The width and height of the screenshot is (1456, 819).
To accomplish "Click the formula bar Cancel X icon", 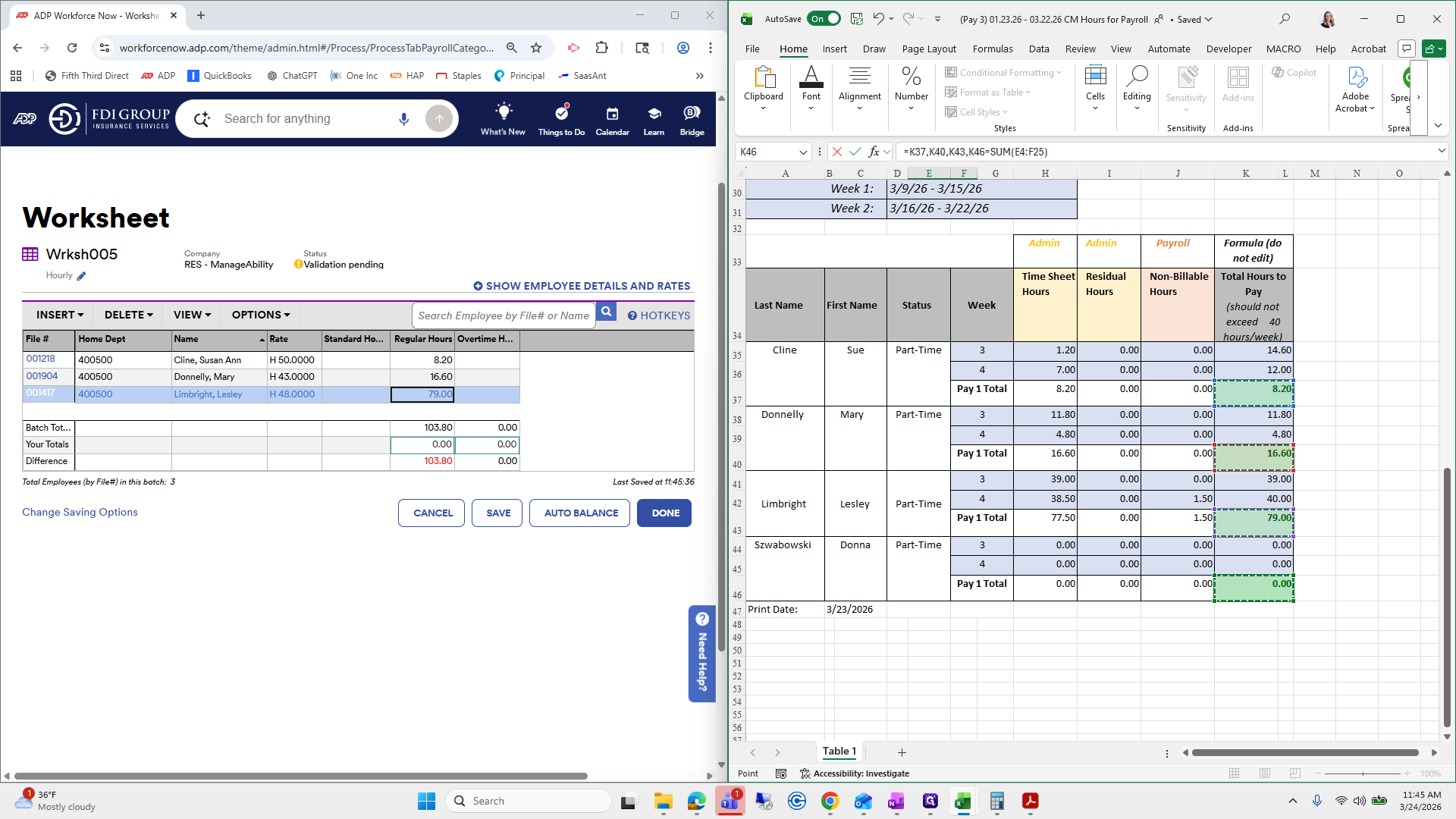I will click(837, 152).
